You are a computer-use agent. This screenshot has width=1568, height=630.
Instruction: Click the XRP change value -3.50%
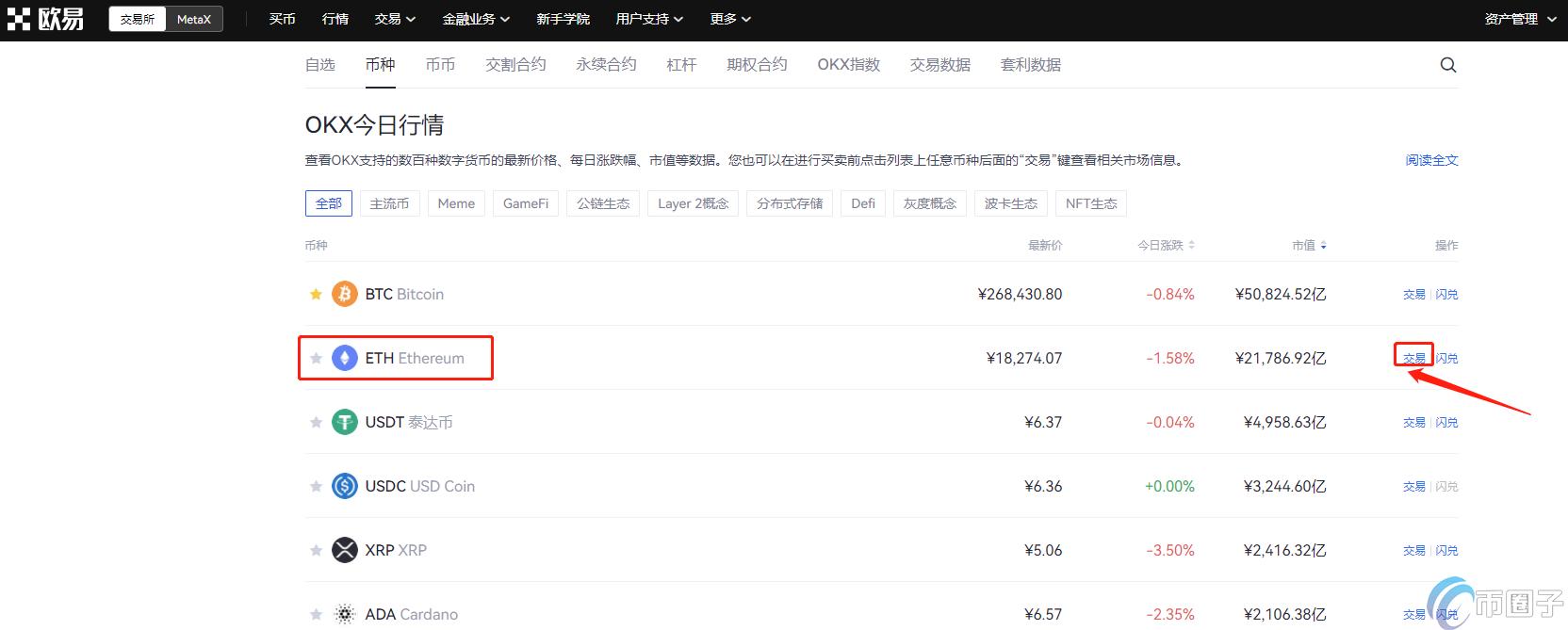coord(1169,550)
